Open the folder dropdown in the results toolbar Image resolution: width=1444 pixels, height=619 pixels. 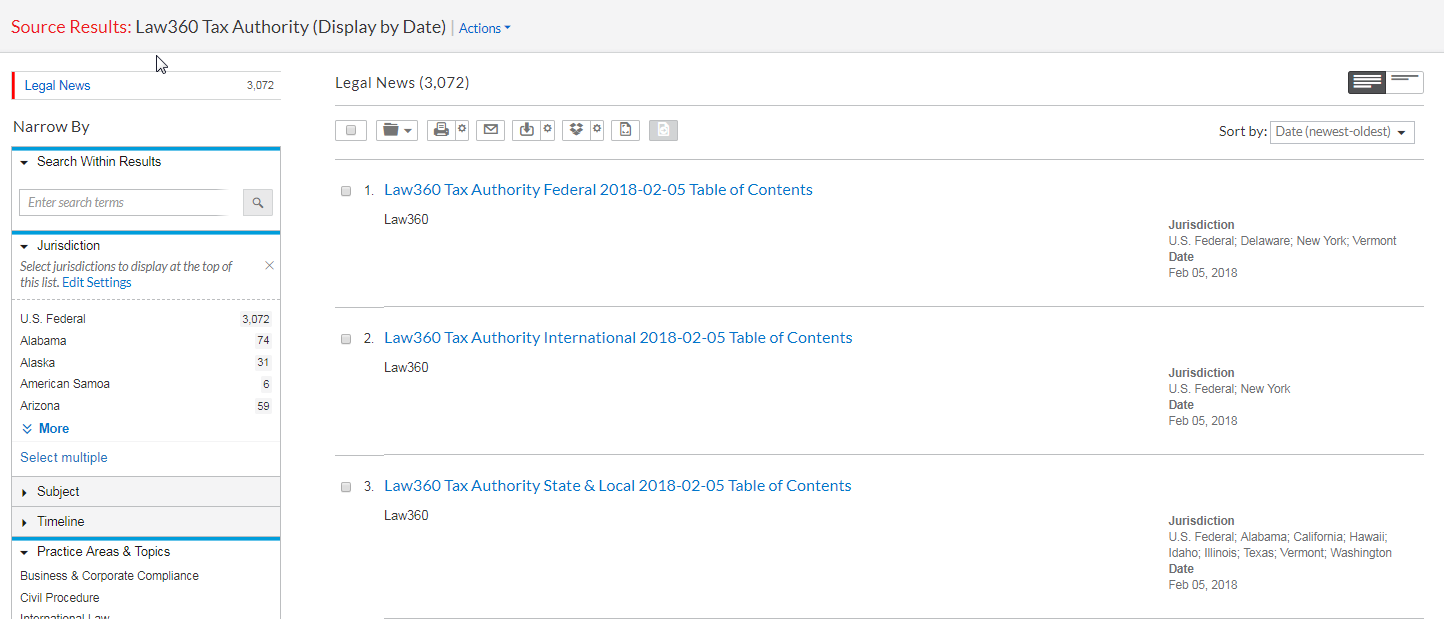coord(397,130)
